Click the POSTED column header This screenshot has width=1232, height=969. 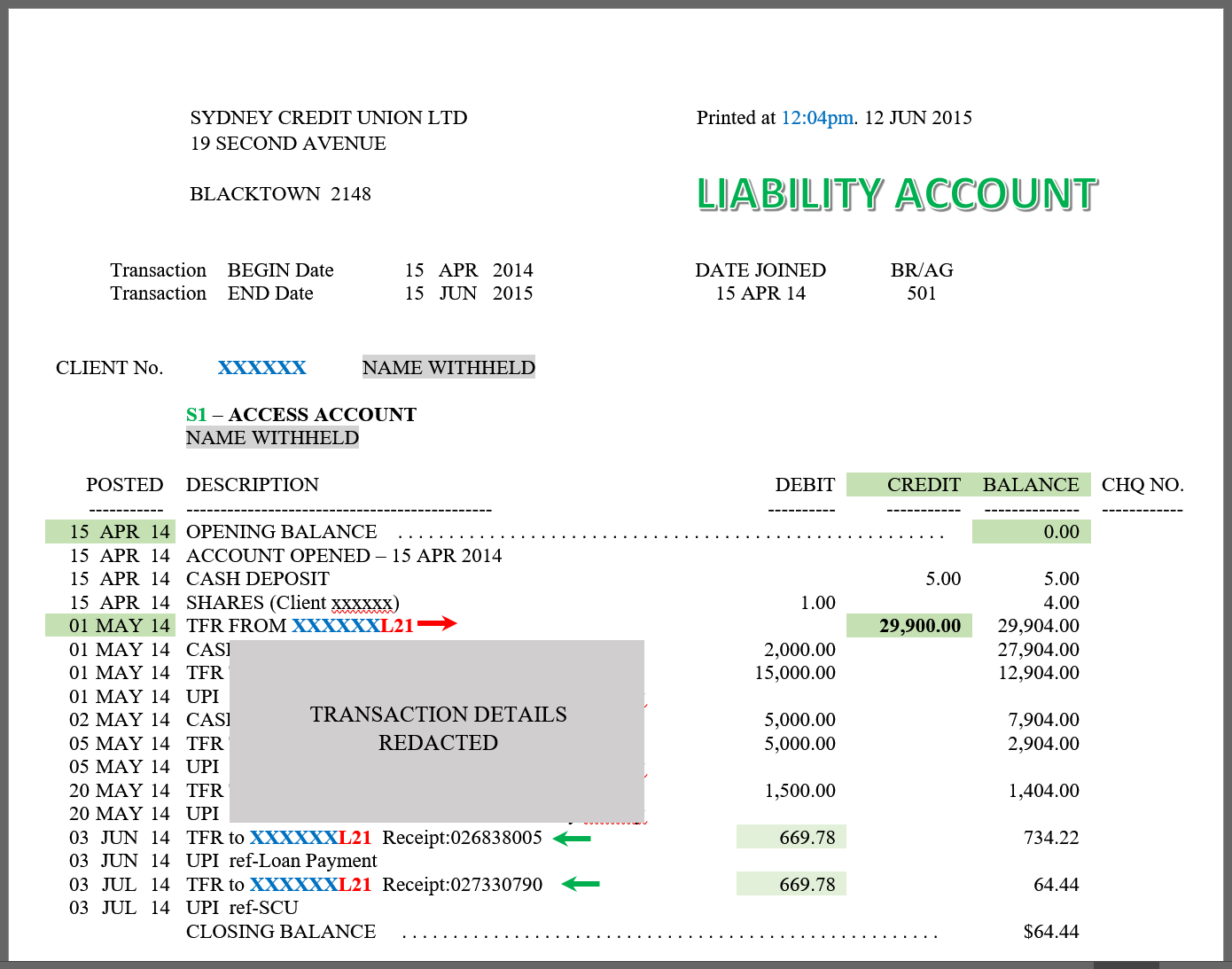coord(125,485)
